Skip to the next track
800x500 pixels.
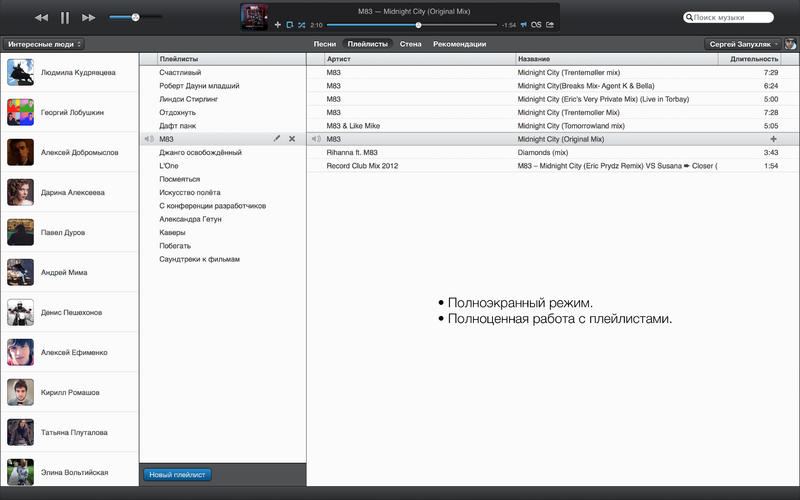coord(89,18)
